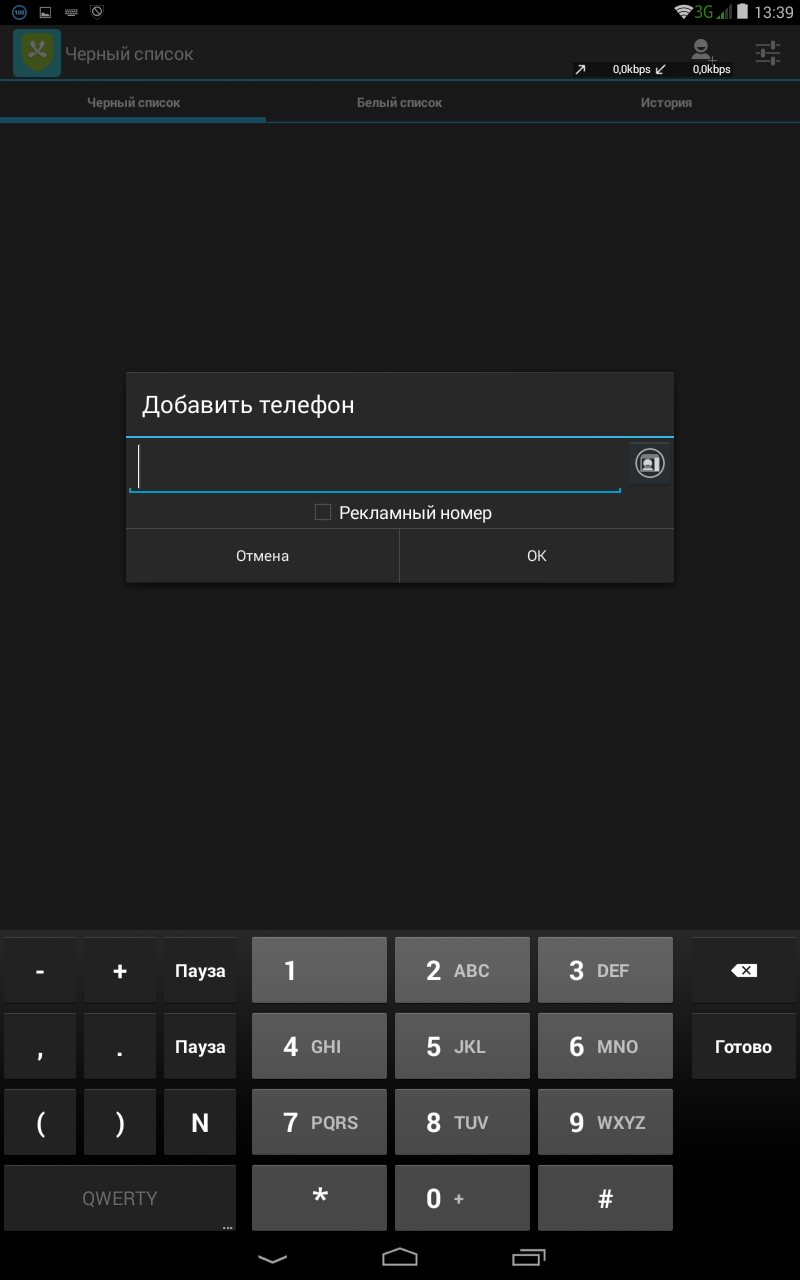Confirm with the OK button
The image size is (800, 1280).
[x=537, y=556]
